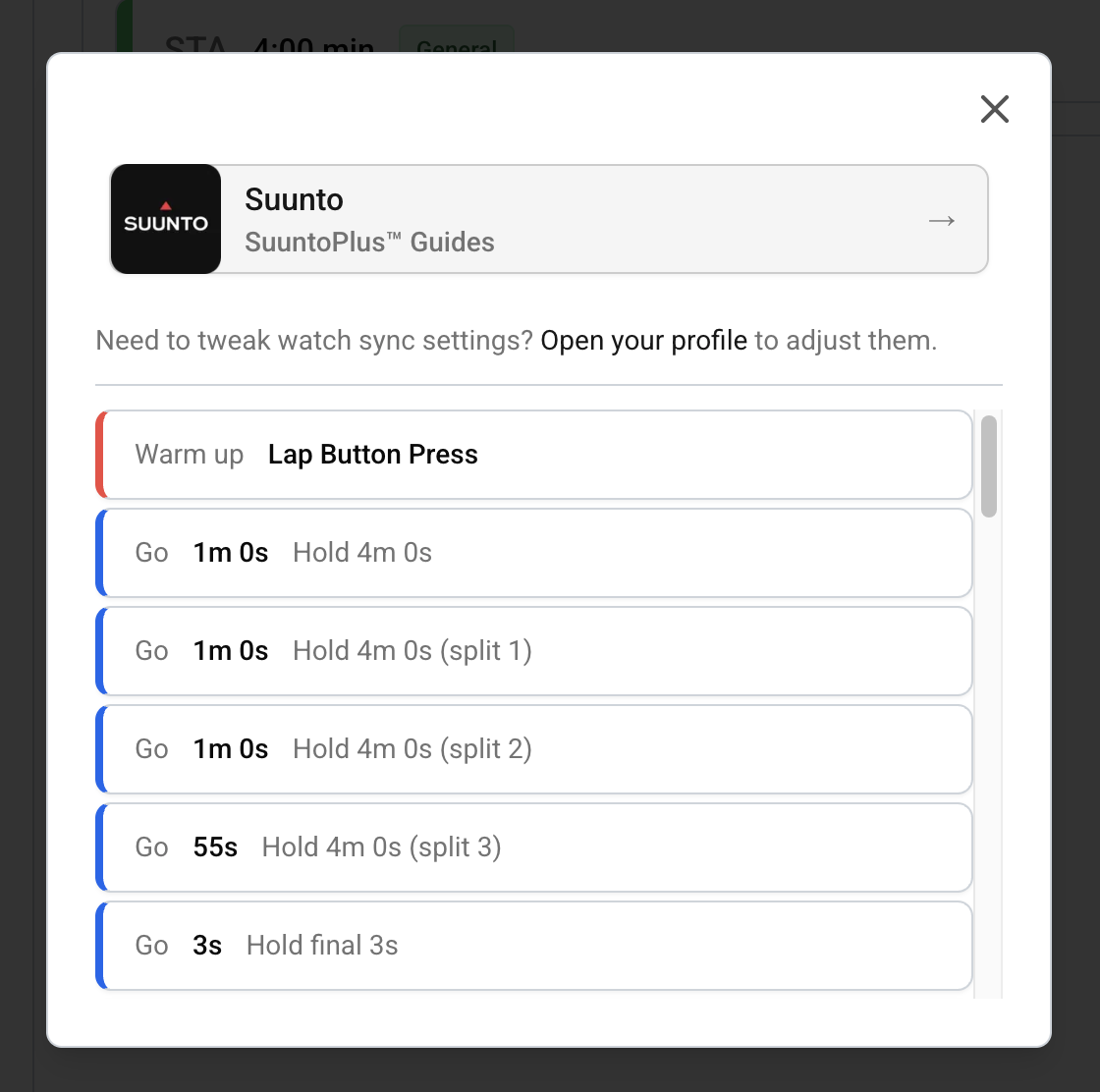This screenshot has width=1100, height=1092.
Task: Click the red marker on the Warm up step
Action: click(100, 455)
